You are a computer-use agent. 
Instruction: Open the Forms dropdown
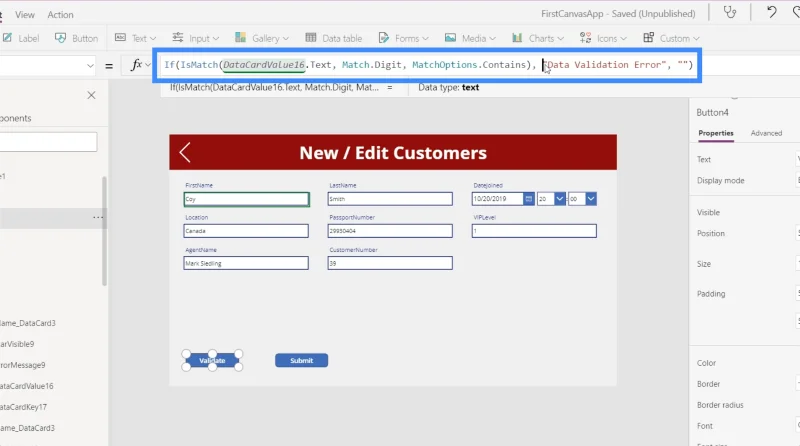[404, 38]
